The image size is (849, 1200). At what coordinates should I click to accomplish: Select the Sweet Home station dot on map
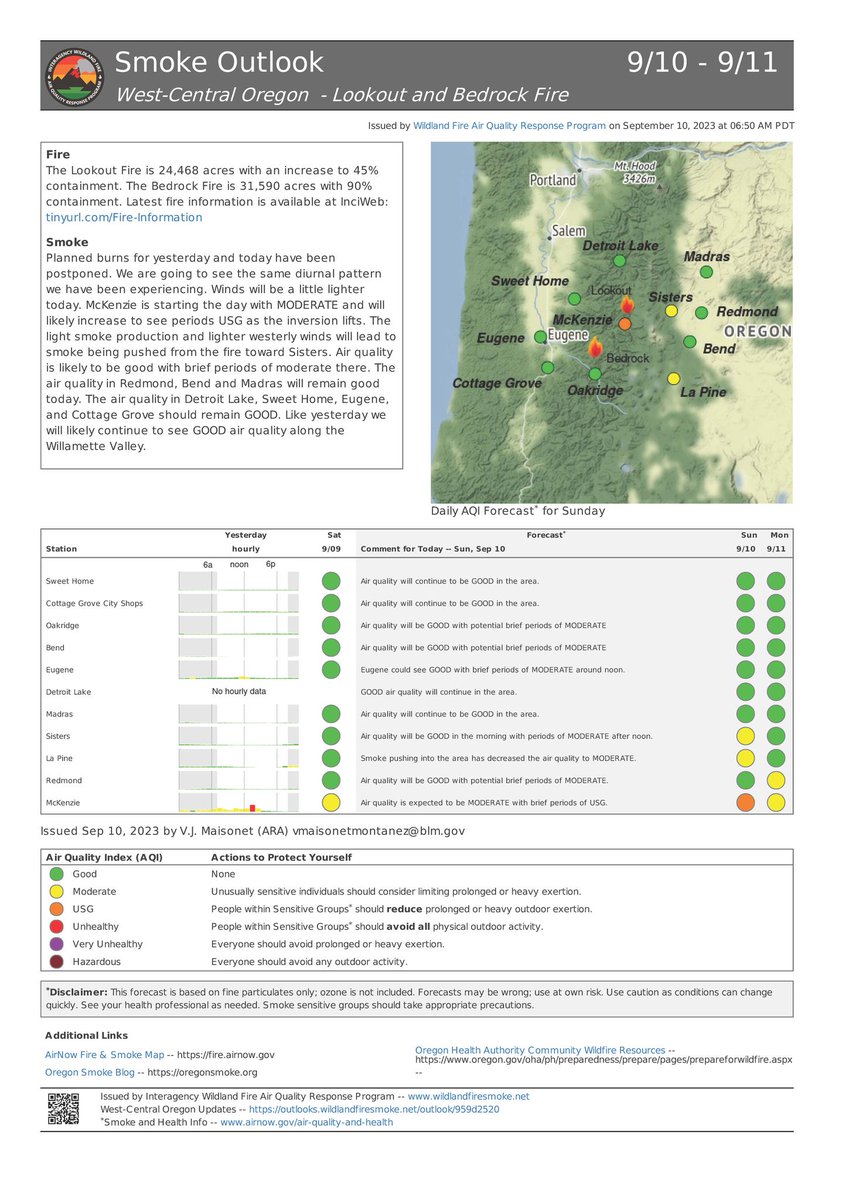tap(574, 298)
